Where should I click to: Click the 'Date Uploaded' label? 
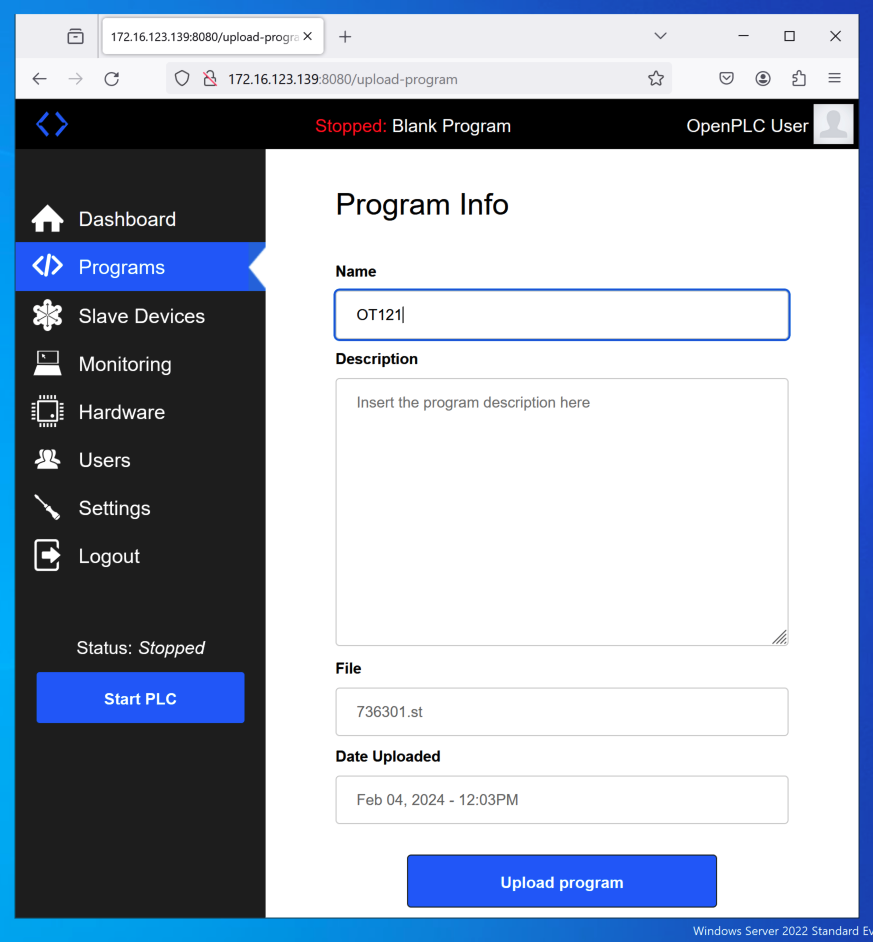(388, 756)
